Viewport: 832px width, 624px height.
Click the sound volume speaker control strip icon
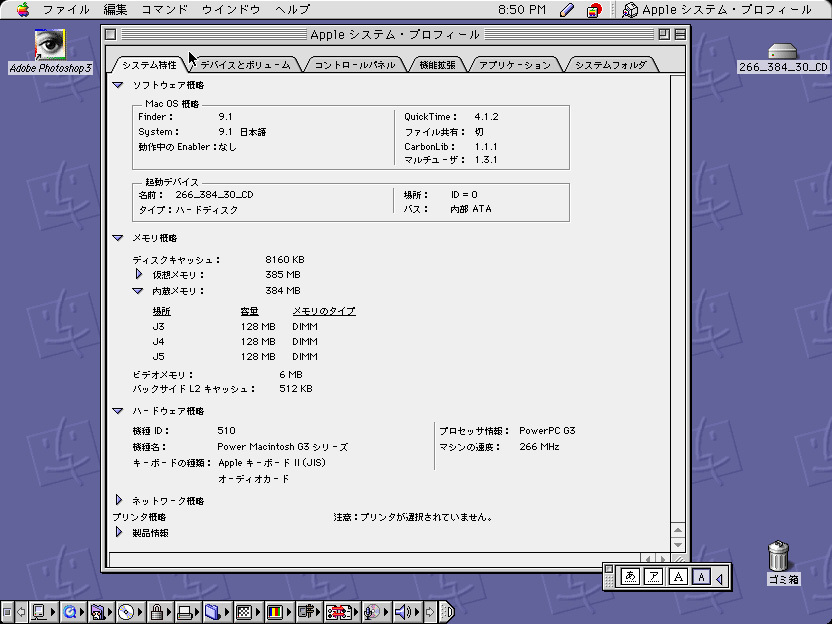point(402,612)
